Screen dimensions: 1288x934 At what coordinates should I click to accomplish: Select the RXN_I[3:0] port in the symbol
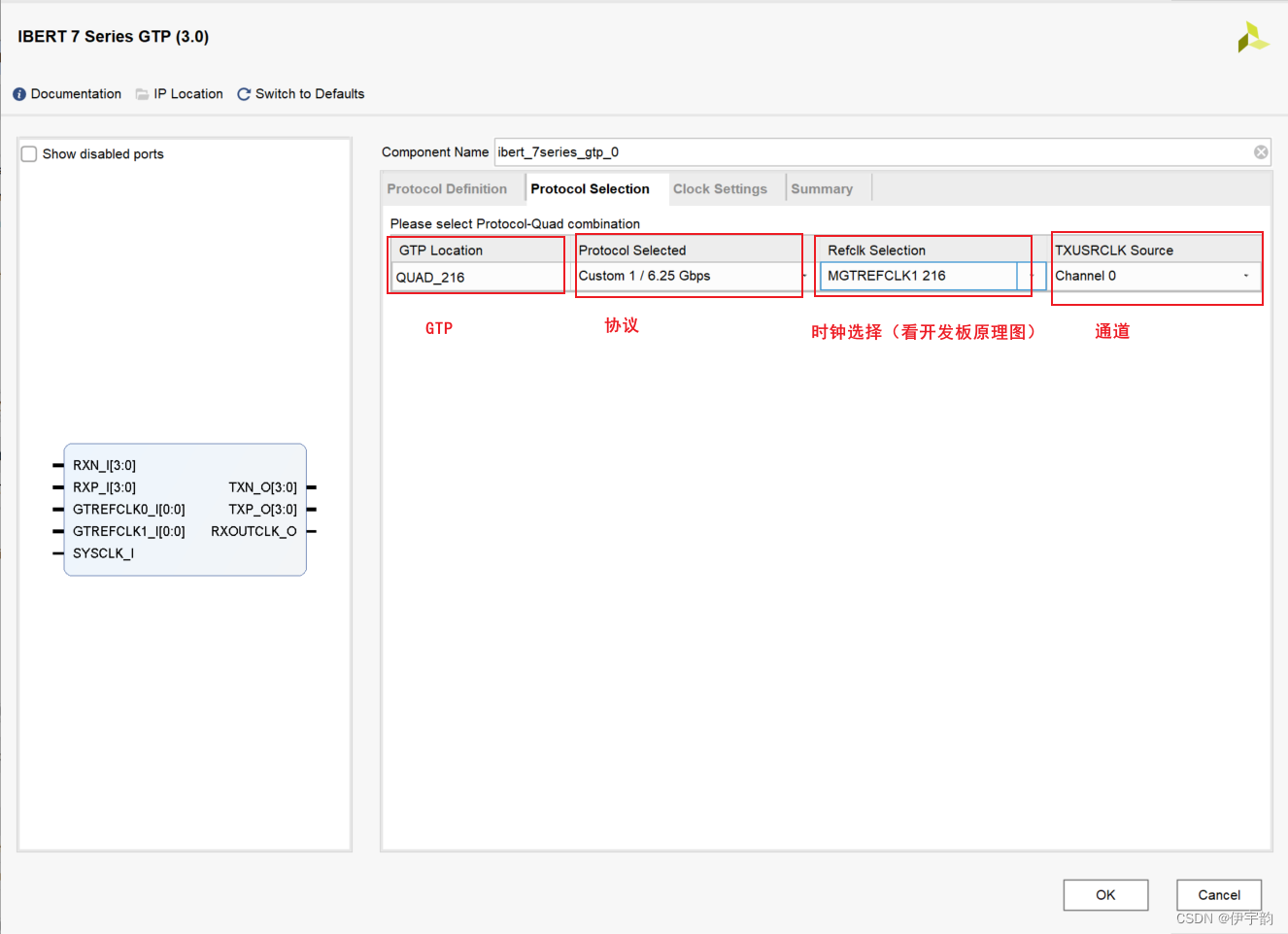pyautogui.click(x=104, y=466)
